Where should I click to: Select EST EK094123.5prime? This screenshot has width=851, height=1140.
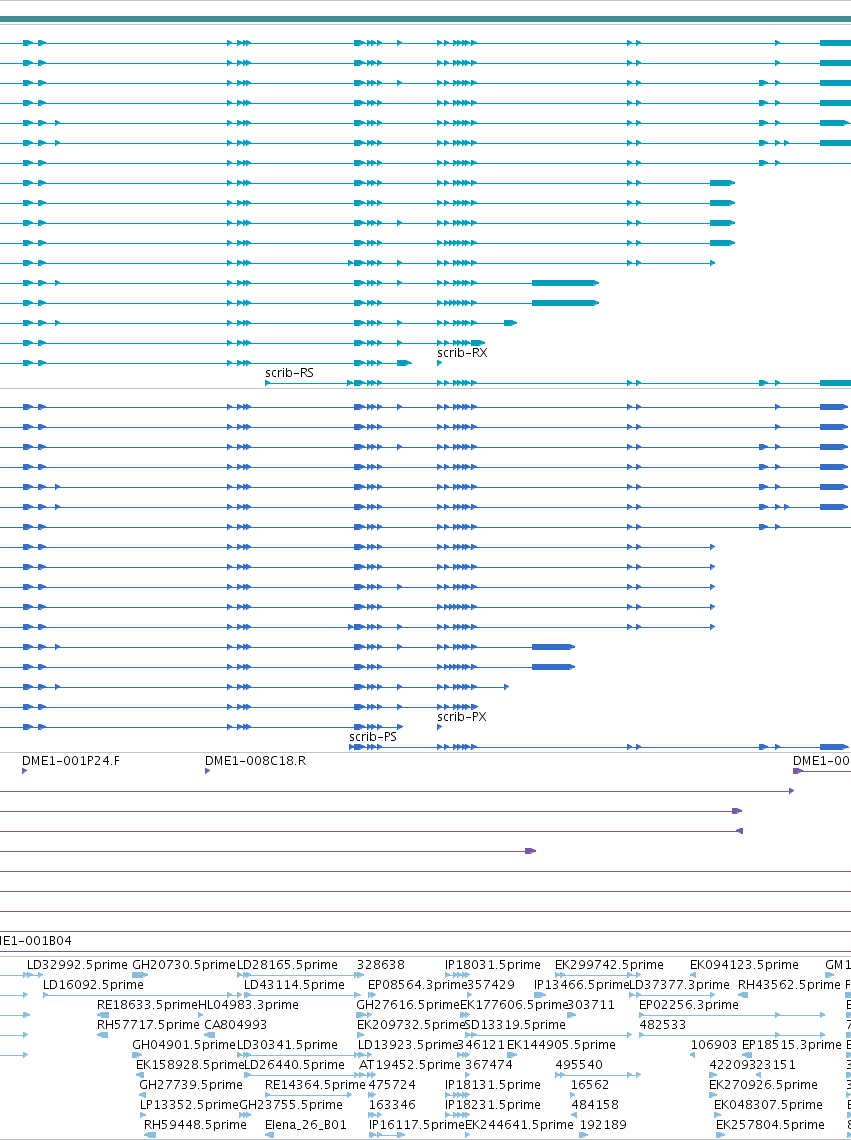click(x=744, y=965)
